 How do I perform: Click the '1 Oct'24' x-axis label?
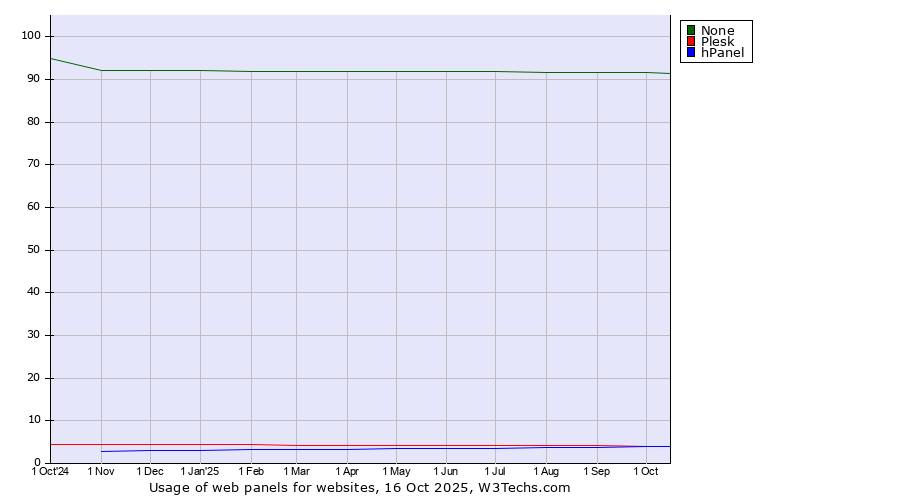coord(50,471)
